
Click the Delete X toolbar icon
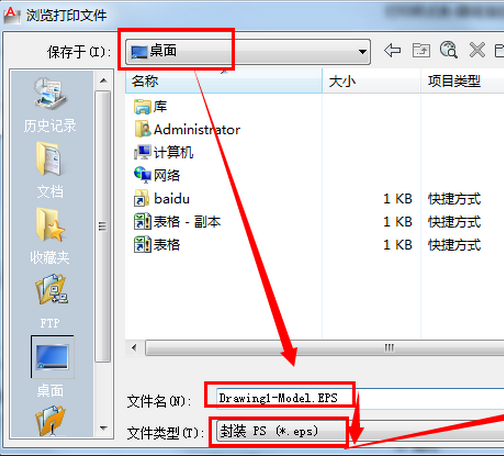pyautogui.click(x=477, y=51)
